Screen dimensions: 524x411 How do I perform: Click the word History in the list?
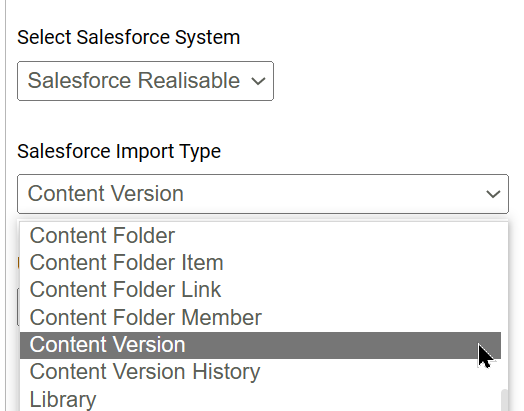[226, 372]
